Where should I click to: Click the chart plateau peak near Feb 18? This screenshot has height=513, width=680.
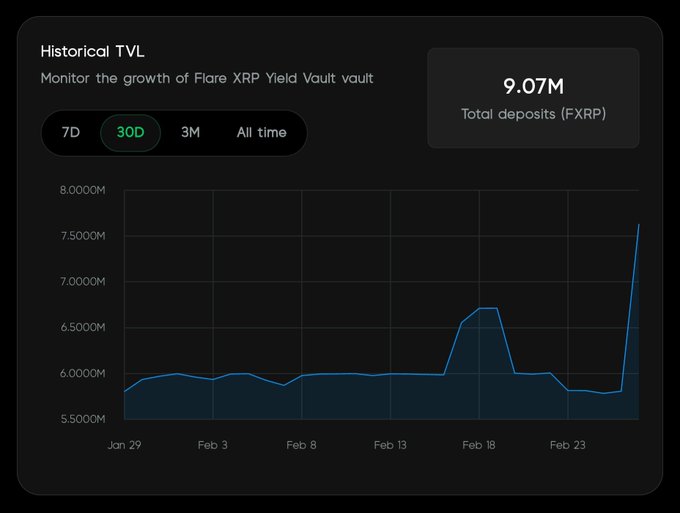coord(488,308)
